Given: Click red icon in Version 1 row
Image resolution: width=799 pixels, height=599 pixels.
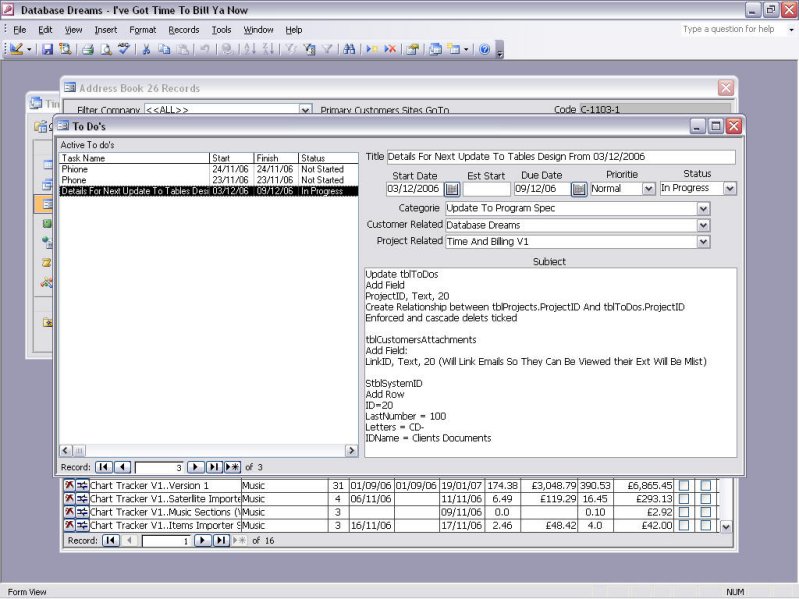Looking at the screenshot, I should click(x=69, y=485).
